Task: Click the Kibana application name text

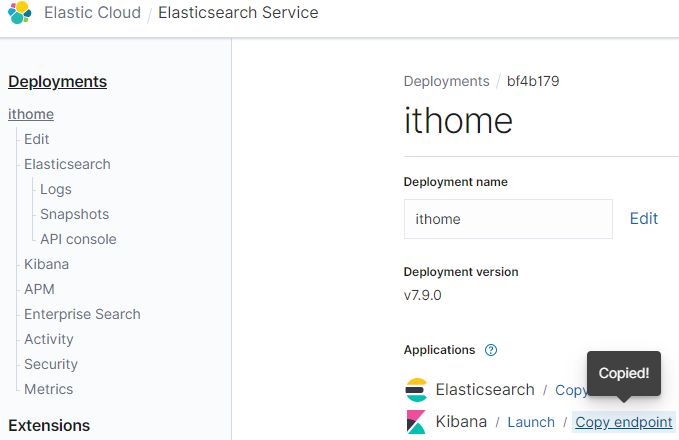Action: (x=461, y=421)
